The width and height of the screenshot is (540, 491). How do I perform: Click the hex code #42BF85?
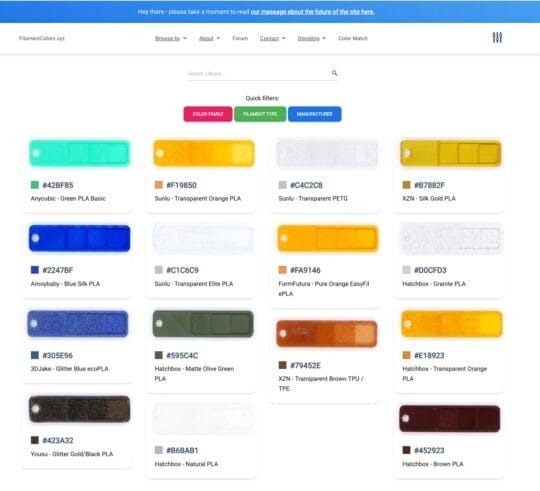point(58,185)
